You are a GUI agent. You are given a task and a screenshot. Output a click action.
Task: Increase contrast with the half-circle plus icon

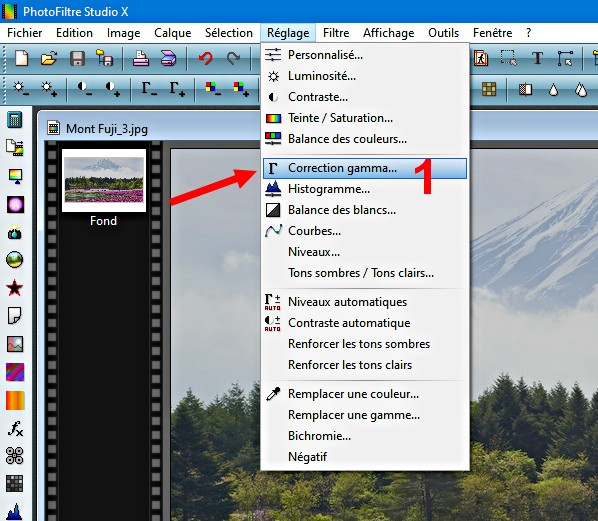[x=113, y=88]
